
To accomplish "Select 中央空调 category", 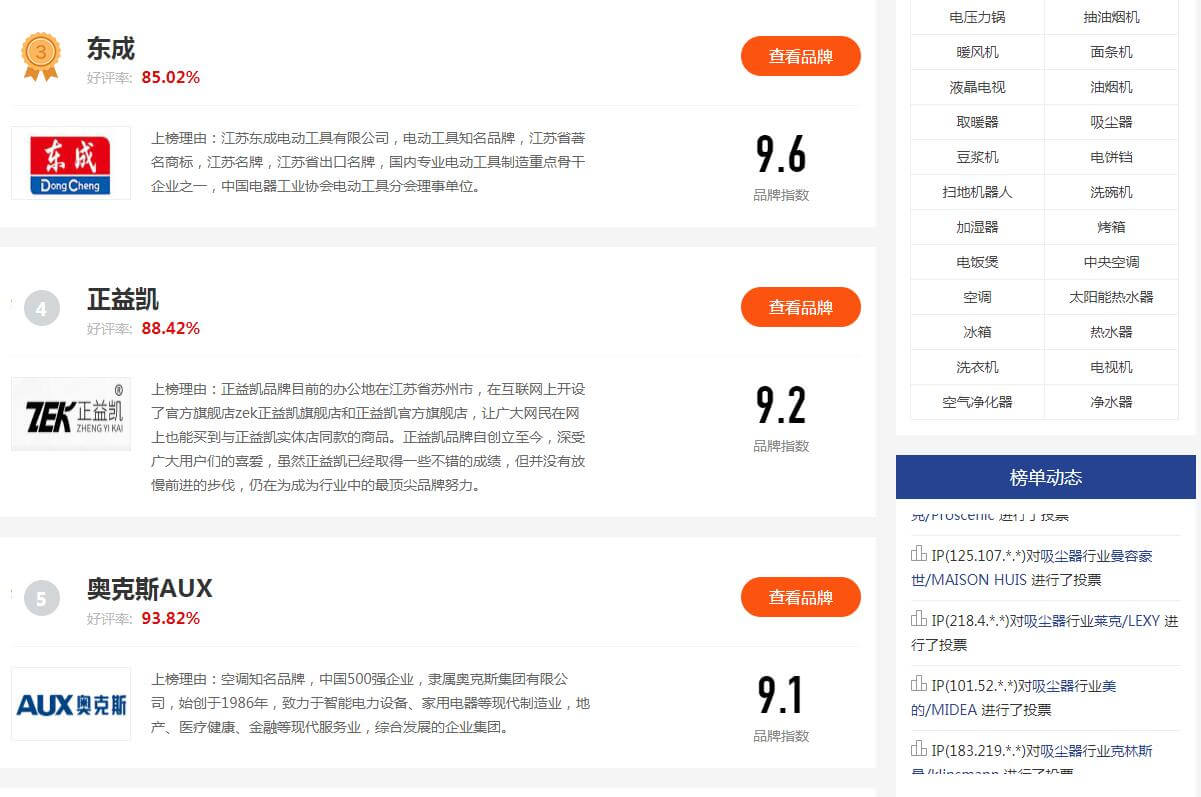I will pos(1111,262).
